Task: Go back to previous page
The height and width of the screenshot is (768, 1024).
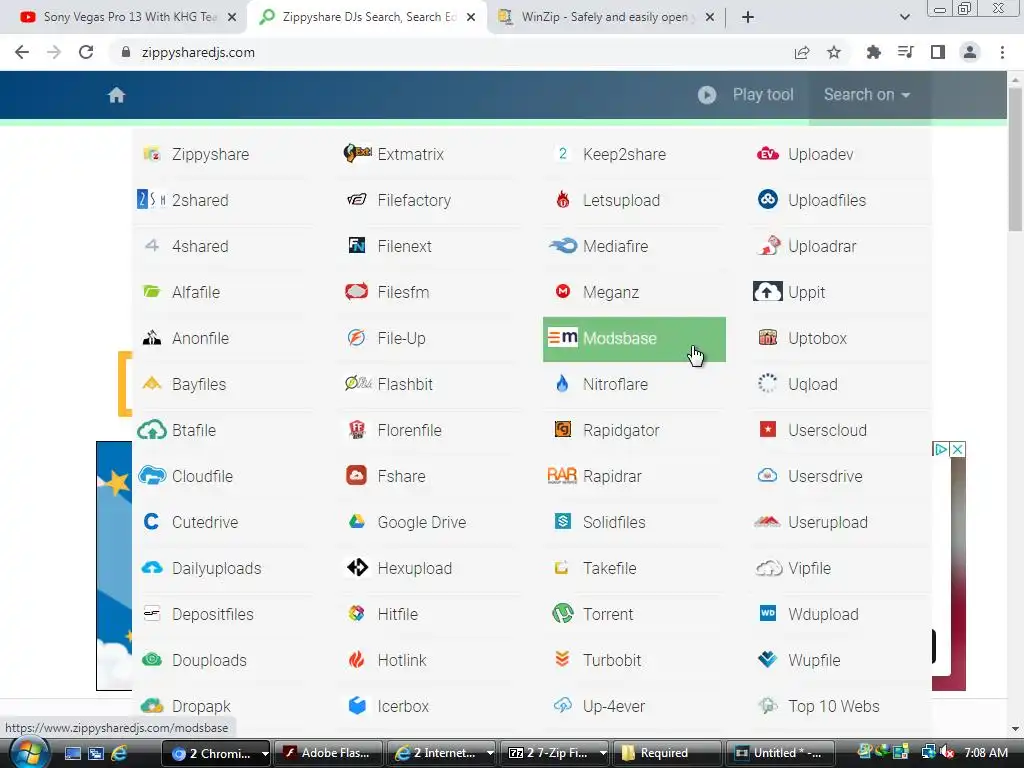Action: pos(22,52)
